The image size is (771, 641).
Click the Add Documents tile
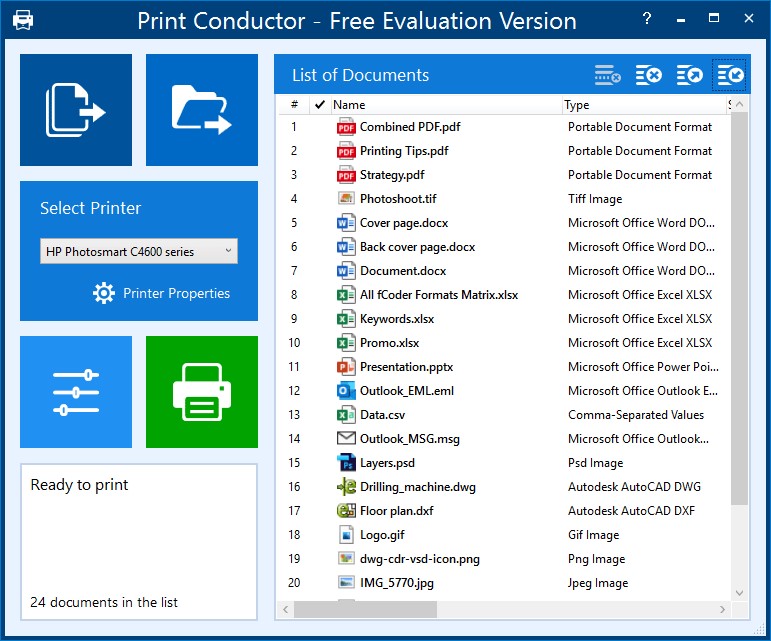click(76, 110)
